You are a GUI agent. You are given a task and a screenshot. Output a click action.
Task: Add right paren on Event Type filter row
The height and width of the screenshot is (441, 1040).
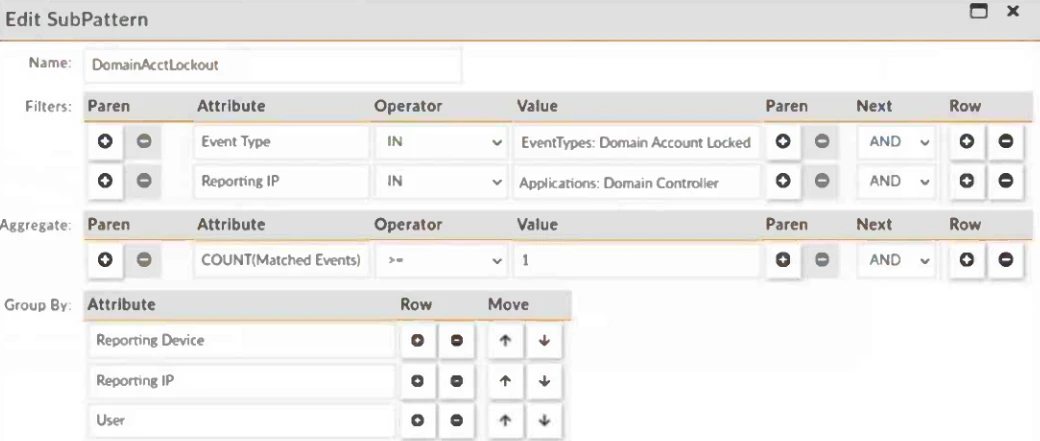783,142
